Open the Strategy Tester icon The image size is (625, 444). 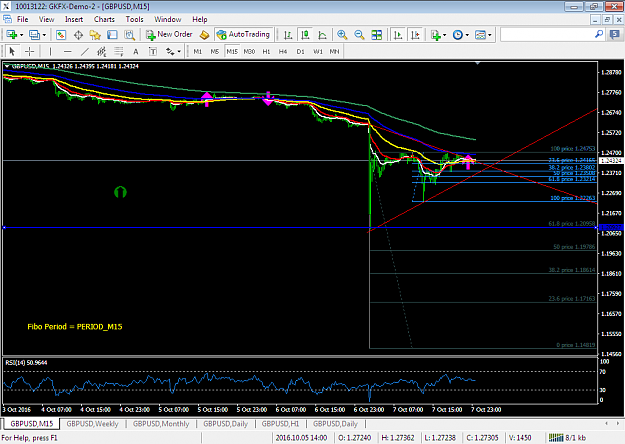coord(130,35)
